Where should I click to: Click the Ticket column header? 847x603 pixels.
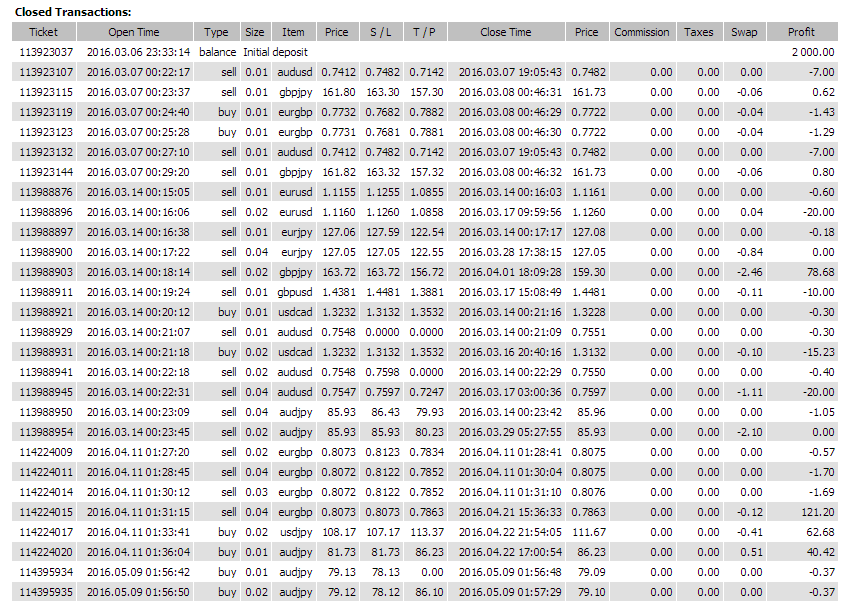(x=44, y=32)
